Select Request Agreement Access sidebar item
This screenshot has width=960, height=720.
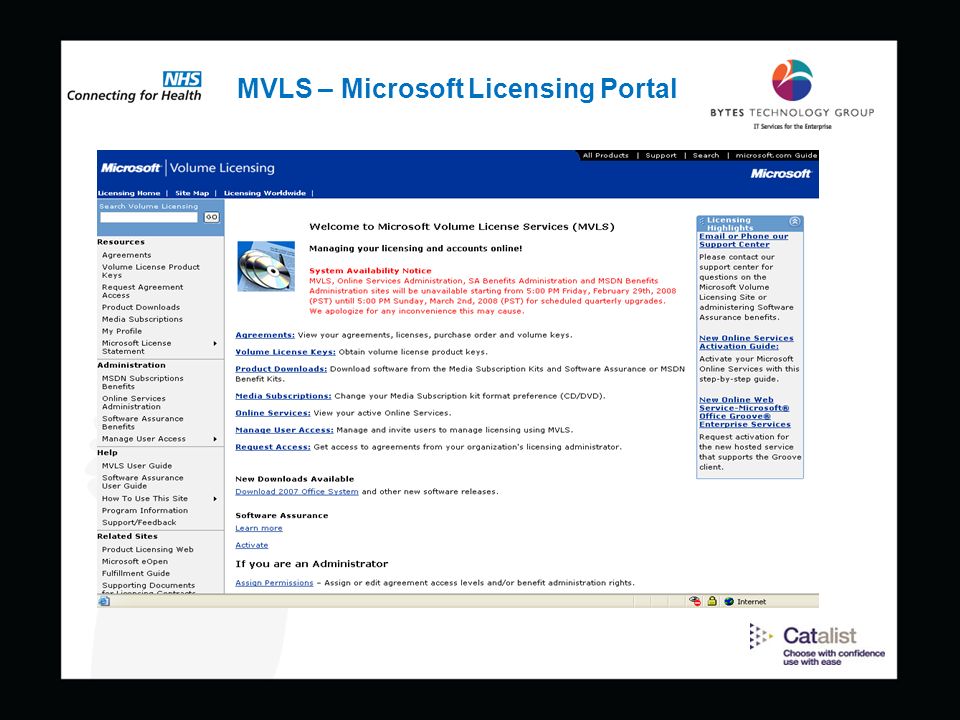[x=142, y=291]
